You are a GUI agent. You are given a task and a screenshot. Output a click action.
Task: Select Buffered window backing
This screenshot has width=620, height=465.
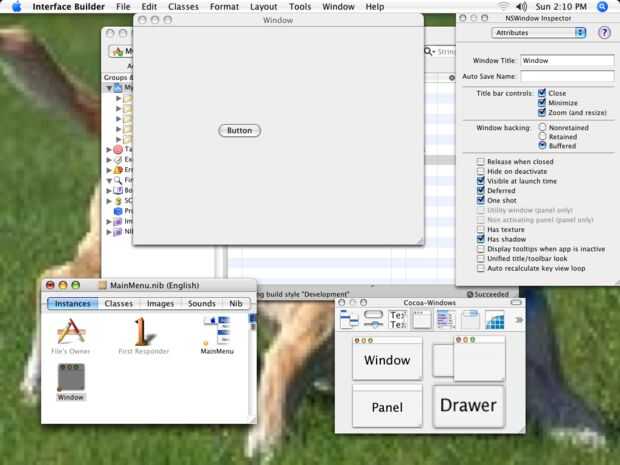(x=542, y=146)
